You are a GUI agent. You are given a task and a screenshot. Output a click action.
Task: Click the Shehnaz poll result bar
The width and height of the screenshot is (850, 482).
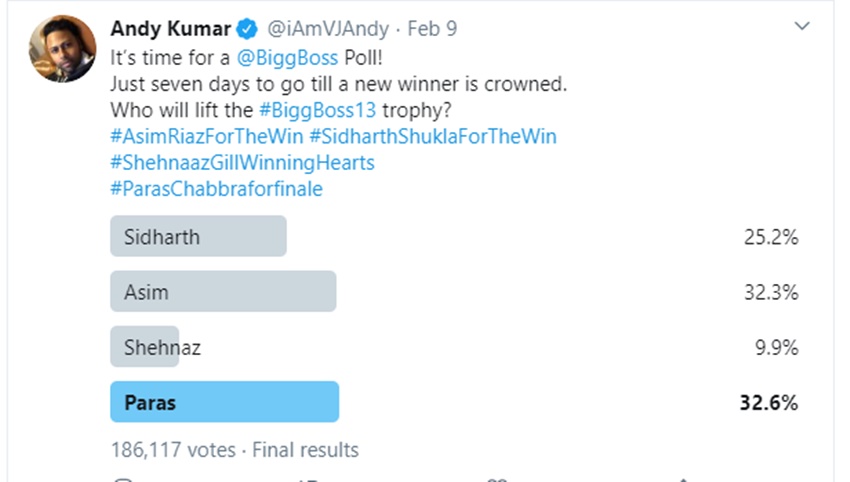coord(145,347)
